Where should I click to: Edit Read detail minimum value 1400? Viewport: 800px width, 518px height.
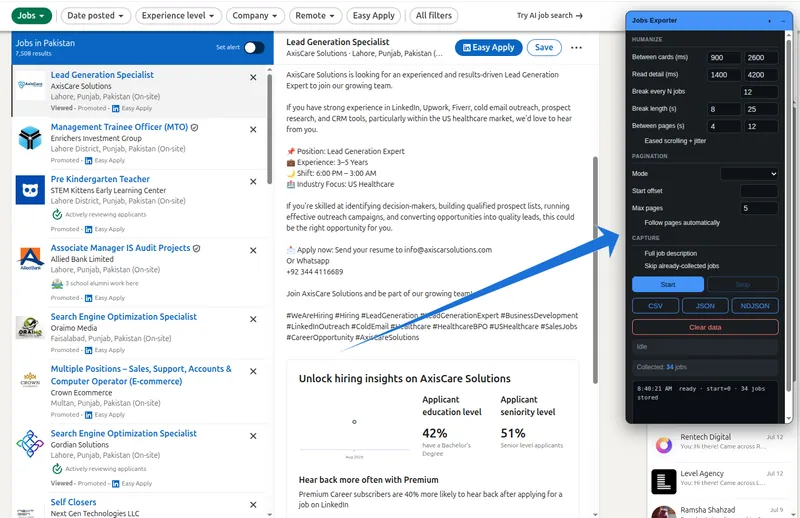(x=724, y=75)
